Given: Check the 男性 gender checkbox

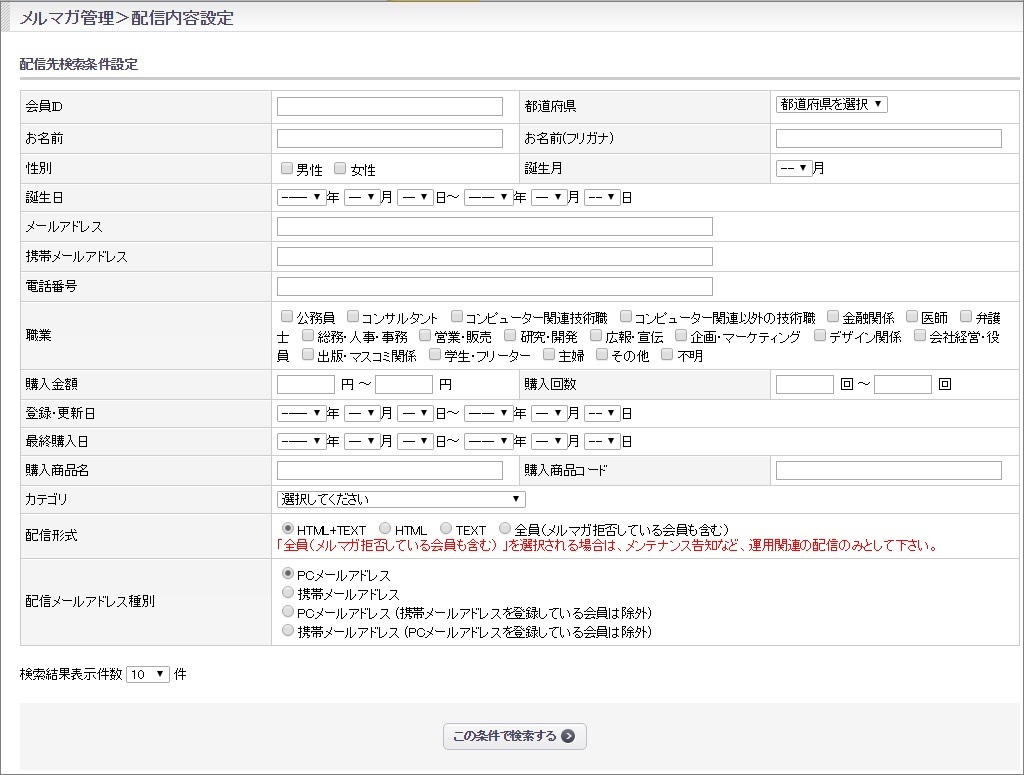Looking at the screenshot, I should tap(287, 167).
